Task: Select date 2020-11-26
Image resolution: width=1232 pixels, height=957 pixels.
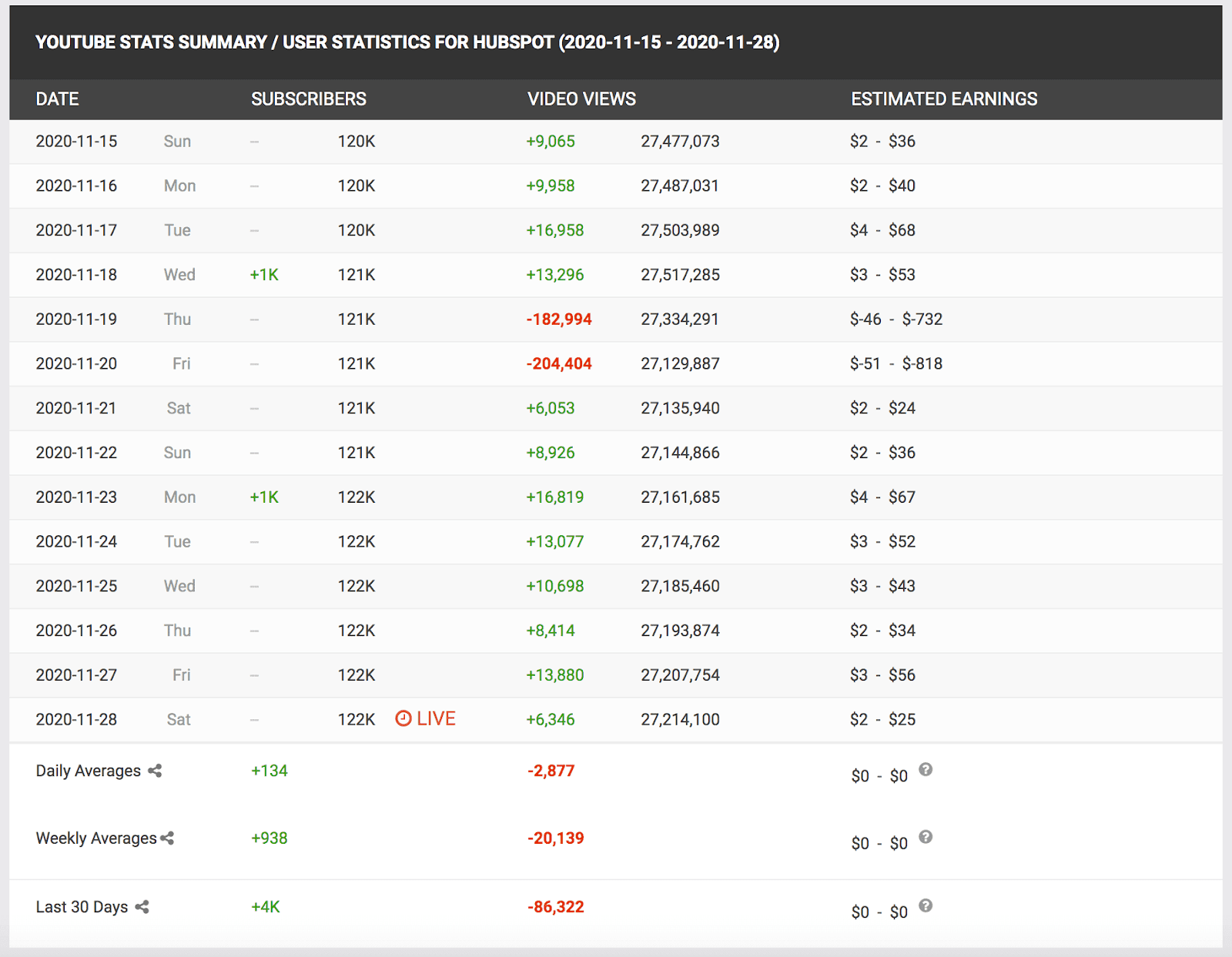Action: (x=76, y=631)
